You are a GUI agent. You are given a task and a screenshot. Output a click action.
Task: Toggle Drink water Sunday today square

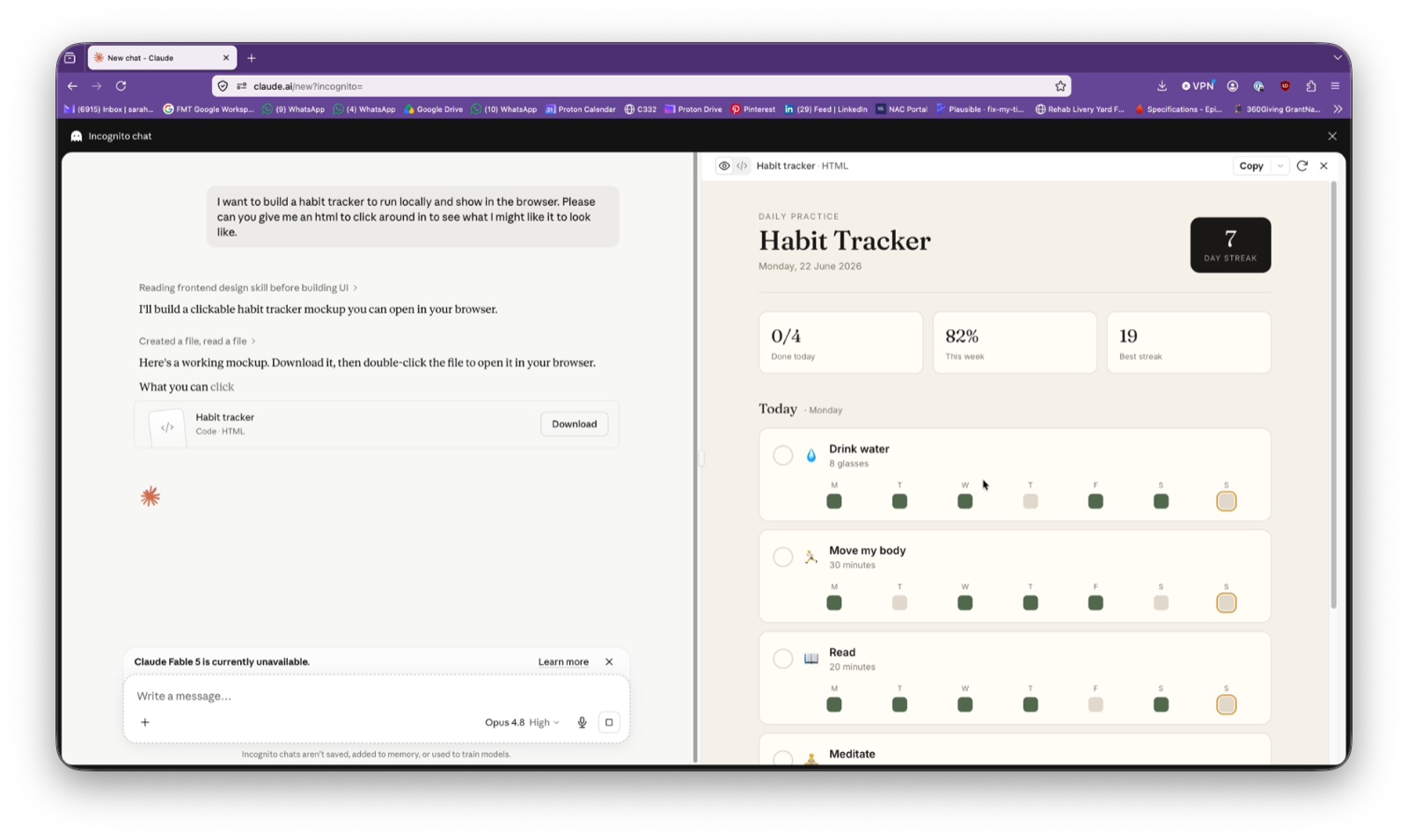click(1226, 501)
